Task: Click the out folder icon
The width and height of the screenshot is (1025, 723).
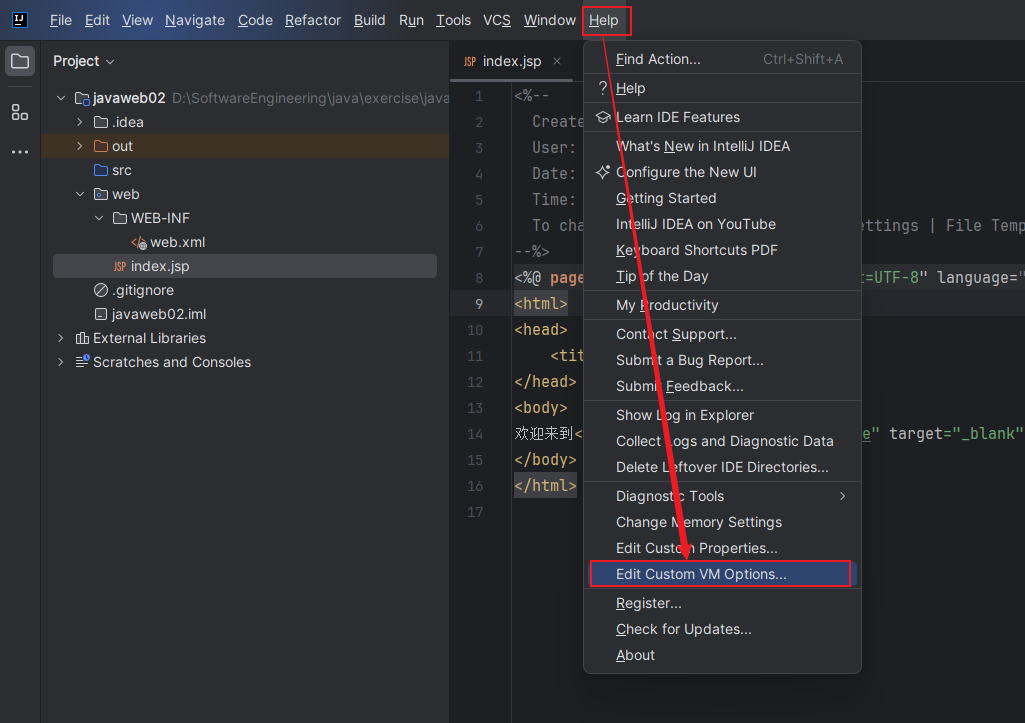Action: 101,146
